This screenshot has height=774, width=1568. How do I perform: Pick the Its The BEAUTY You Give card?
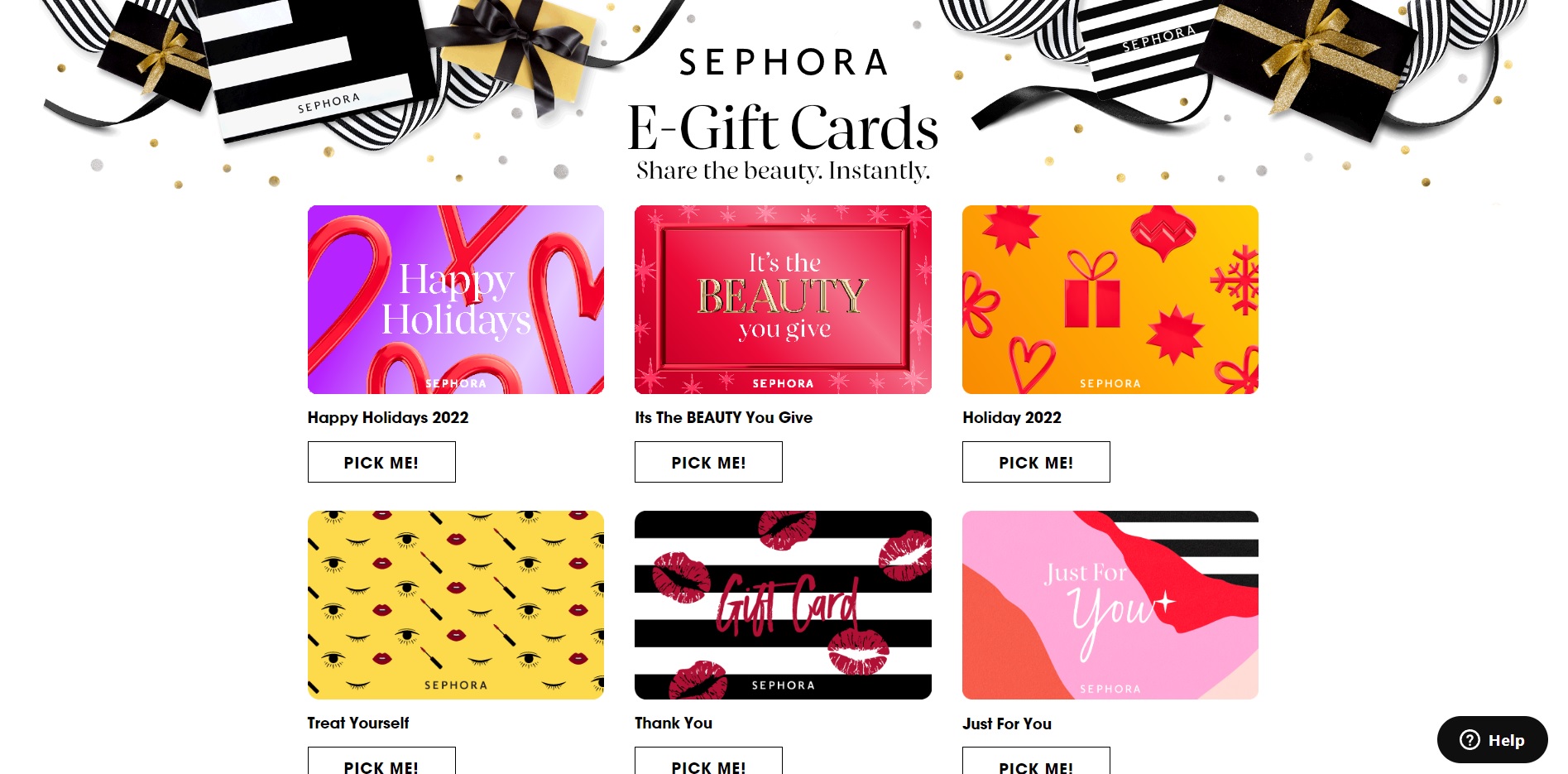pyautogui.click(x=708, y=462)
